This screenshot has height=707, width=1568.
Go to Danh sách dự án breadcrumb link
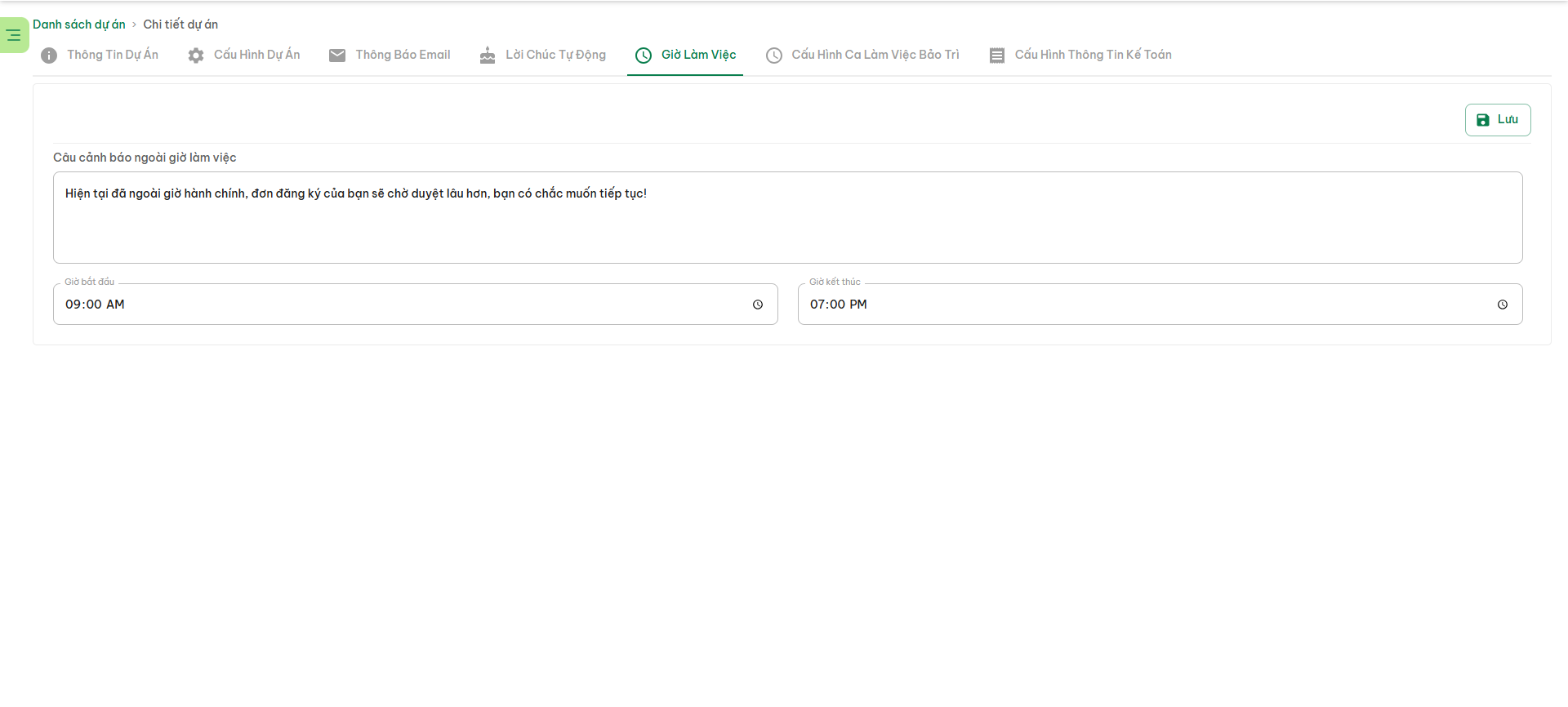point(79,24)
